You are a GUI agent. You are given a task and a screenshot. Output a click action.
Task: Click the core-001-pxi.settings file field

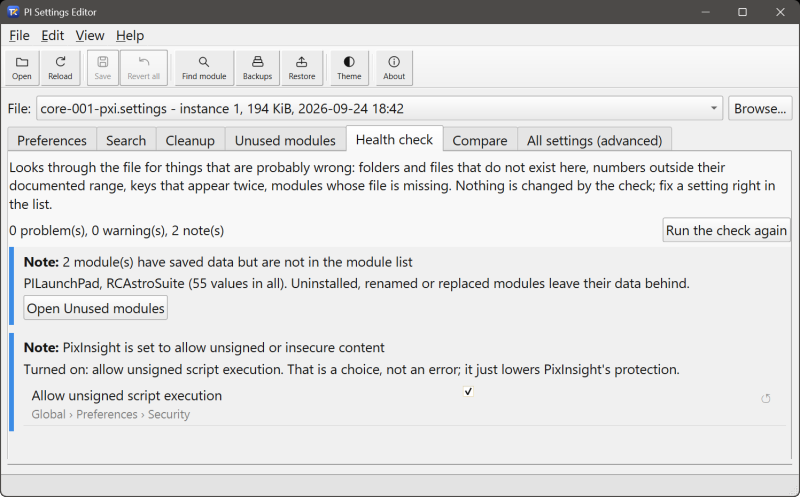379,108
